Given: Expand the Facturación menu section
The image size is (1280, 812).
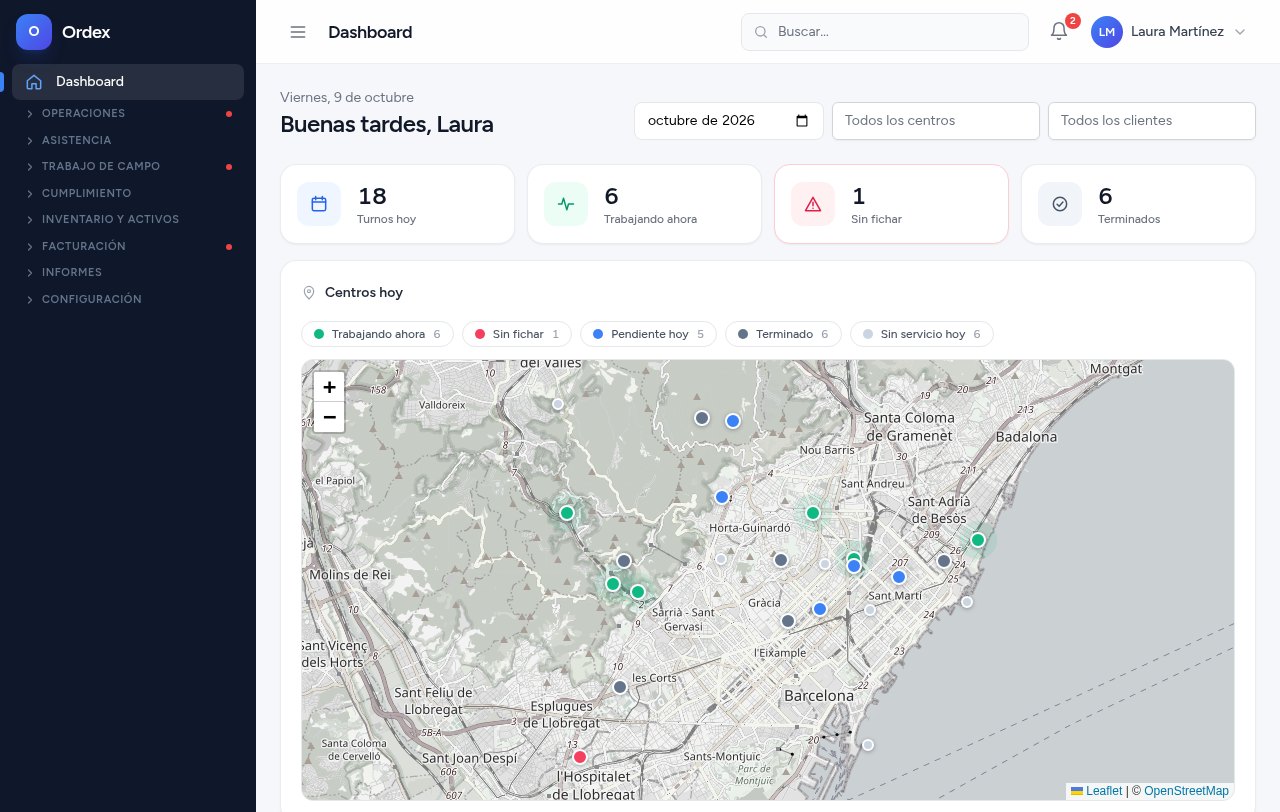Looking at the screenshot, I should point(128,246).
